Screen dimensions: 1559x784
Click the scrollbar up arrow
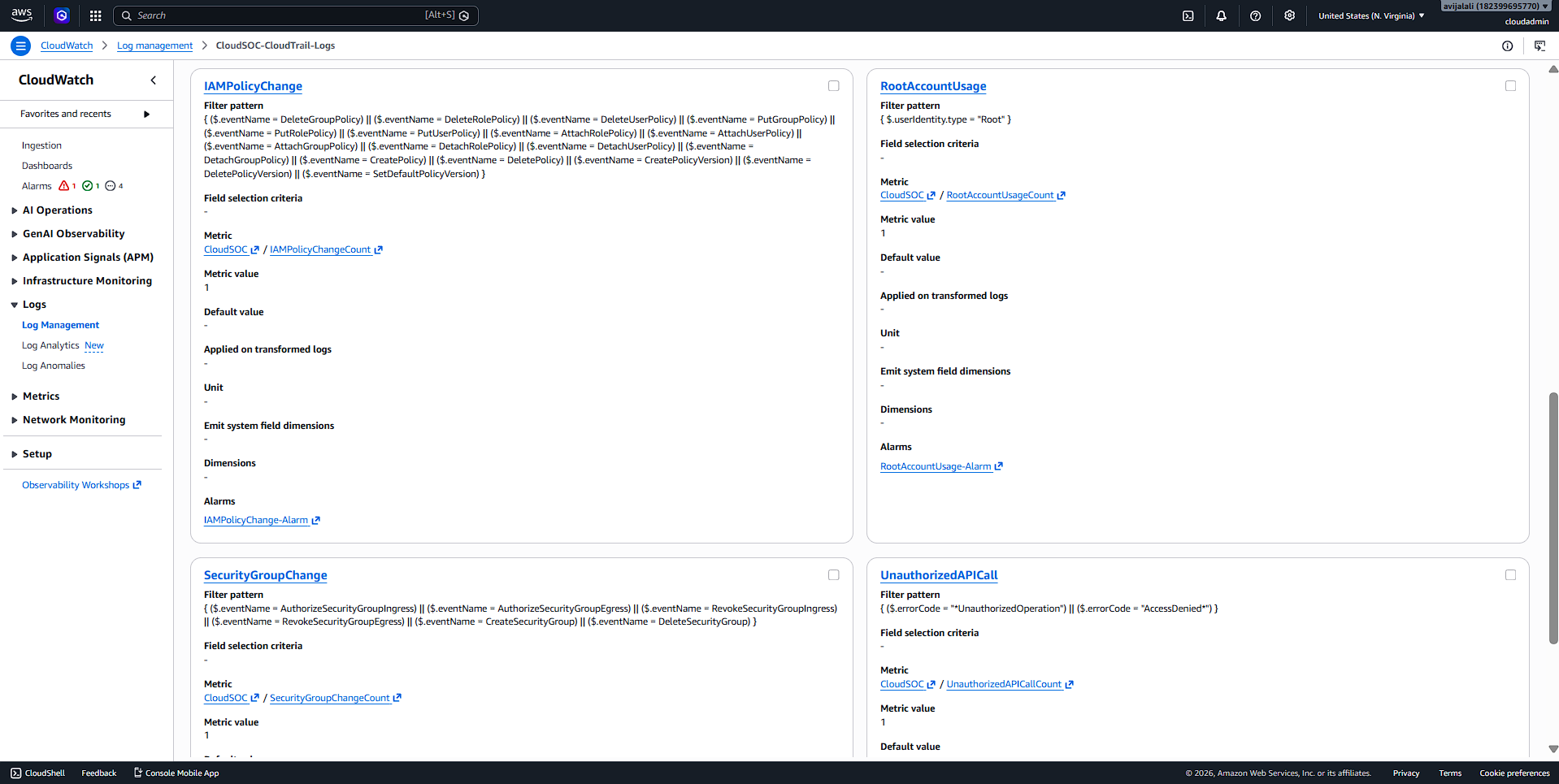[1553, 69]
